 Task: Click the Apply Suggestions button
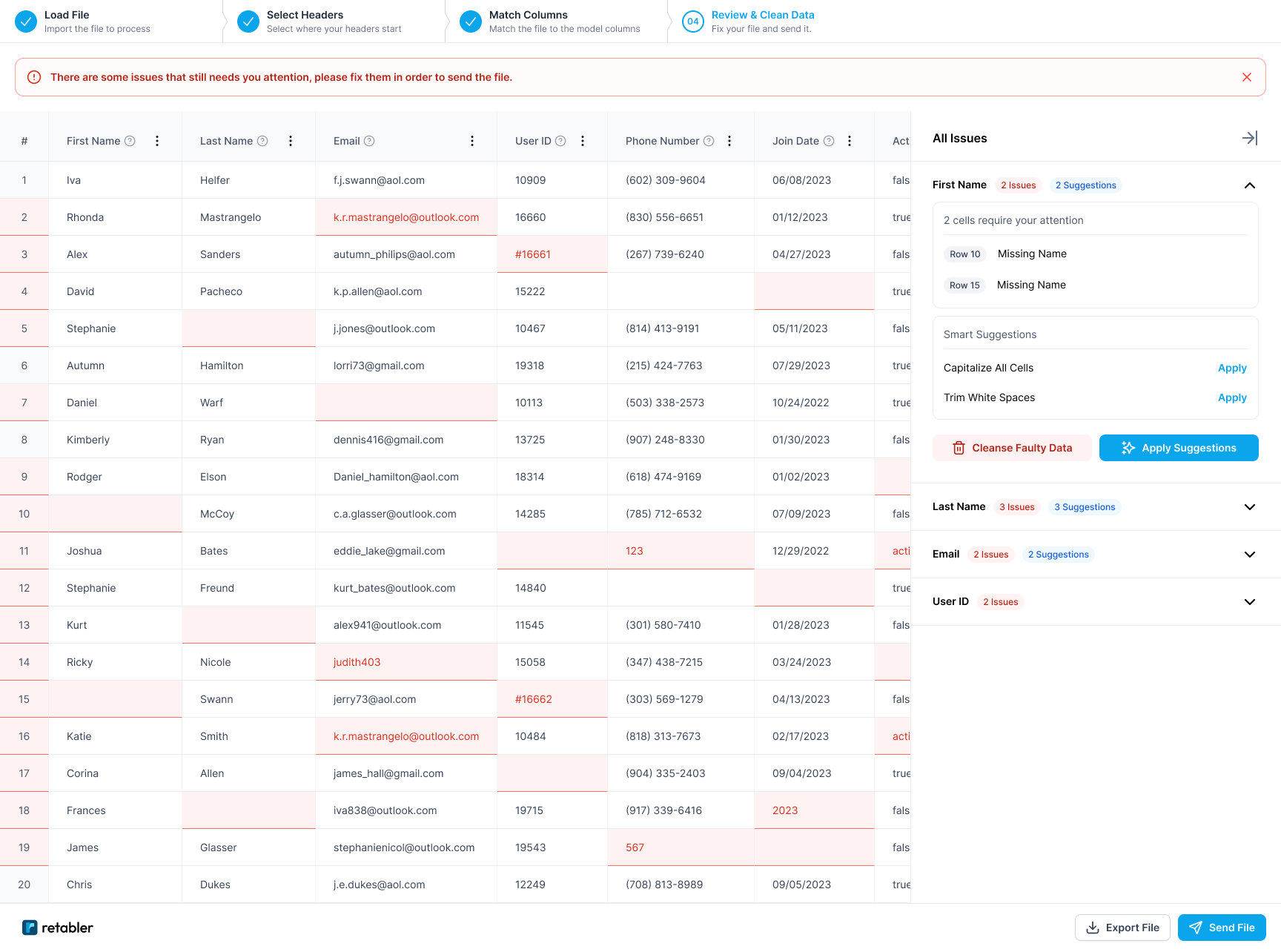pos(1178,447)
